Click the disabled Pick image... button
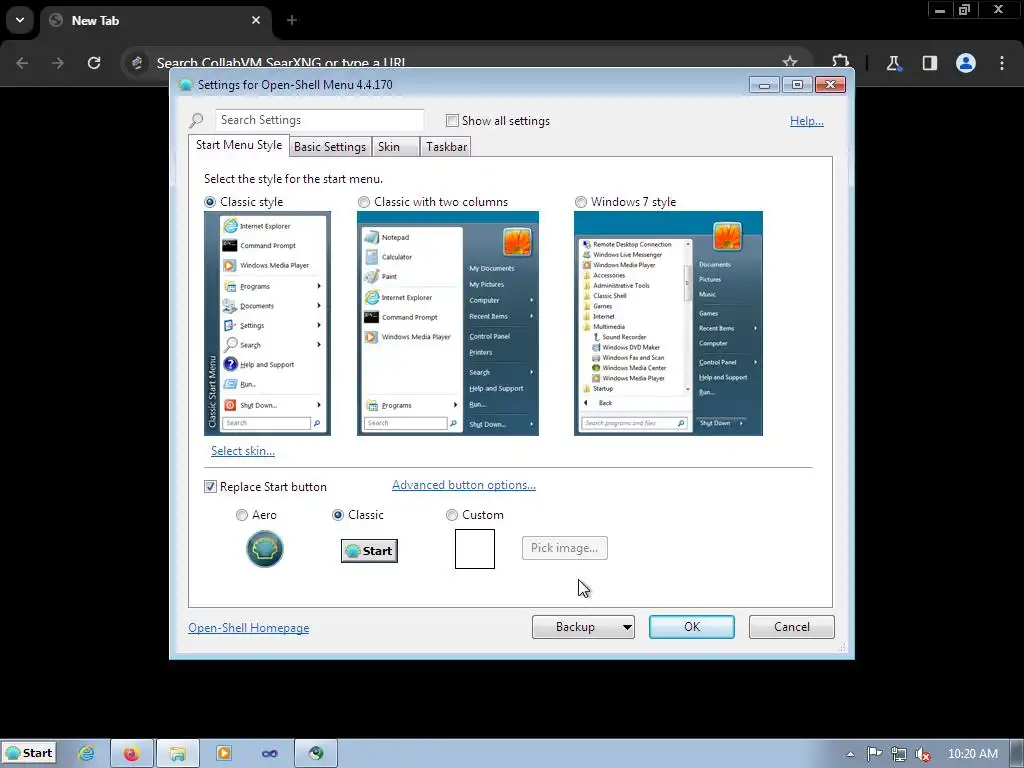Screen dimensions: 1024x768 564,548
